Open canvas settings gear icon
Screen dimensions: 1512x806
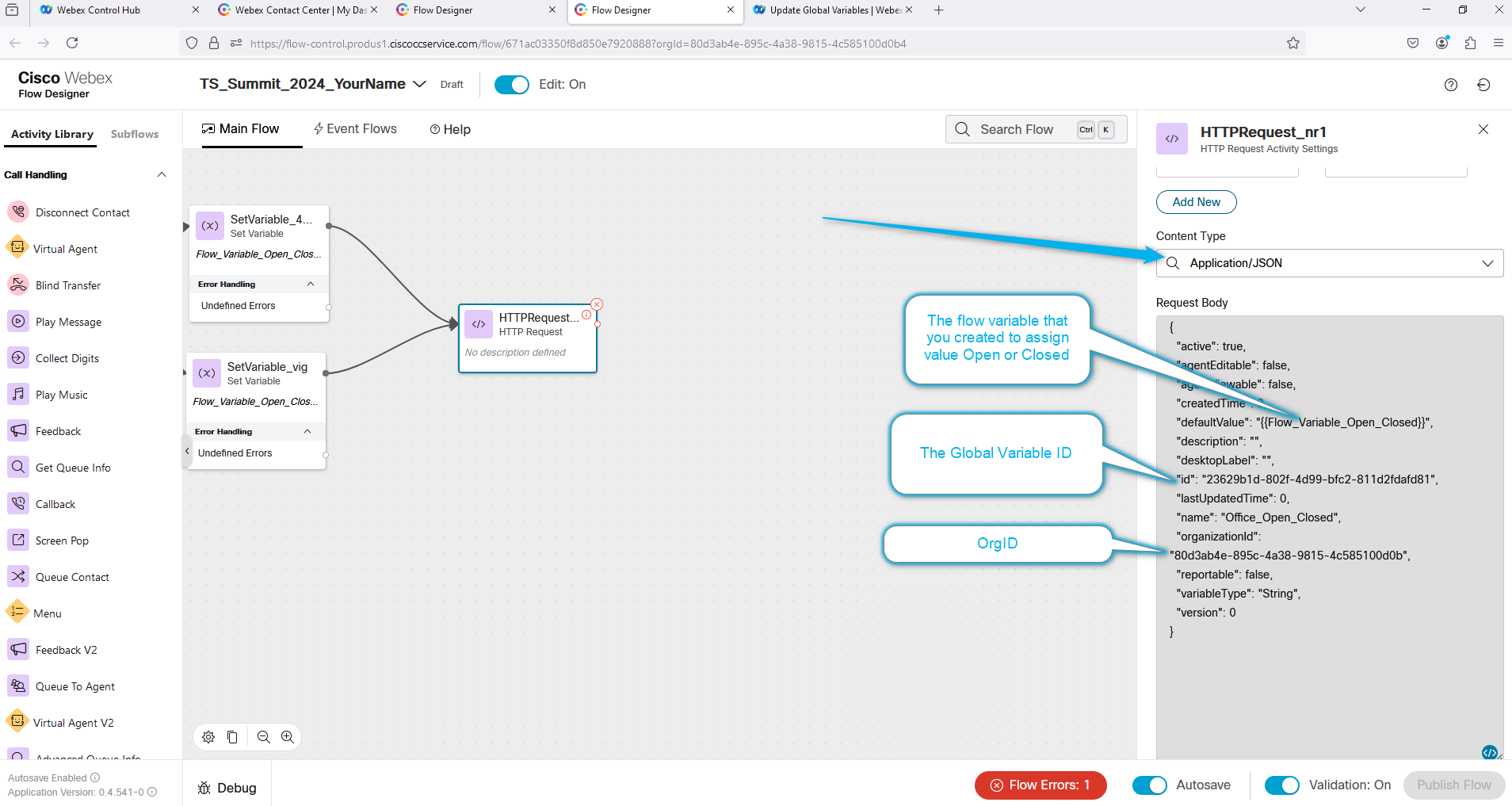click(208, 737)
